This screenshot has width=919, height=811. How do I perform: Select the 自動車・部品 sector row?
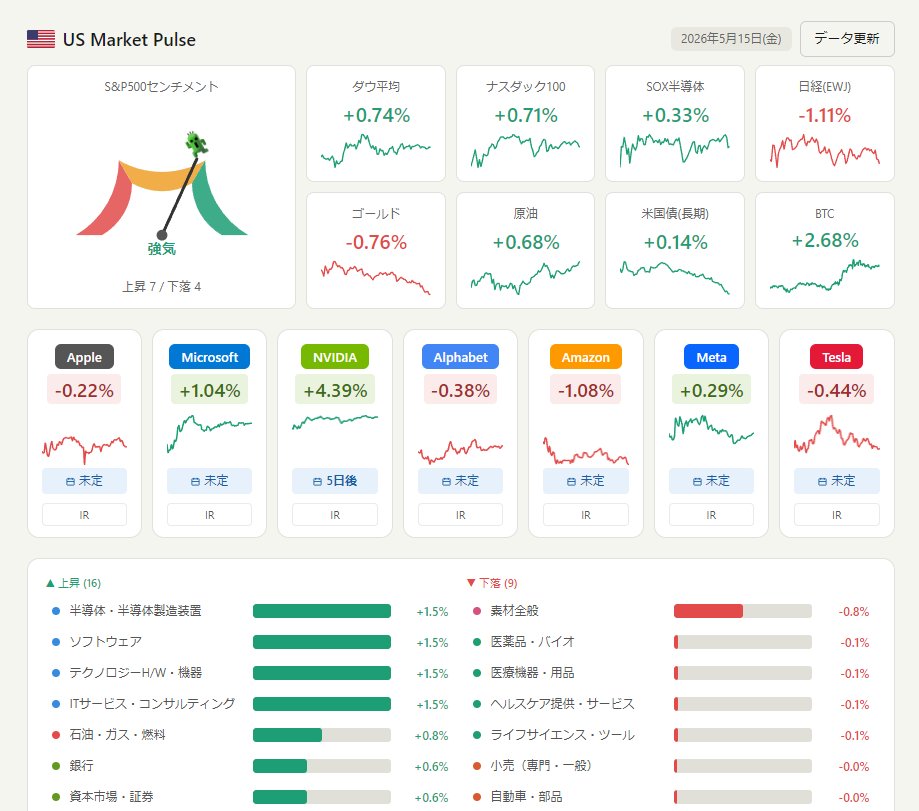coord(671,797)
